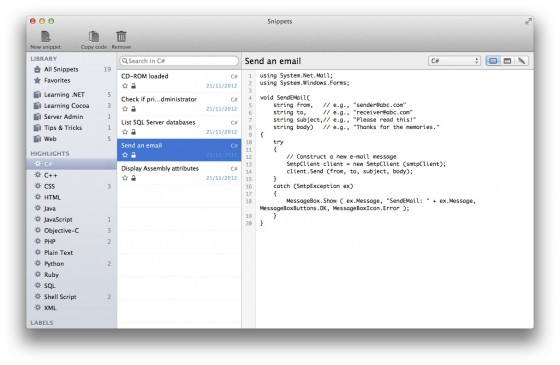Screen dimensions: 560x365
Task: Toggle lock icon on Check if pri...dministrator
Action: [133, 109]
